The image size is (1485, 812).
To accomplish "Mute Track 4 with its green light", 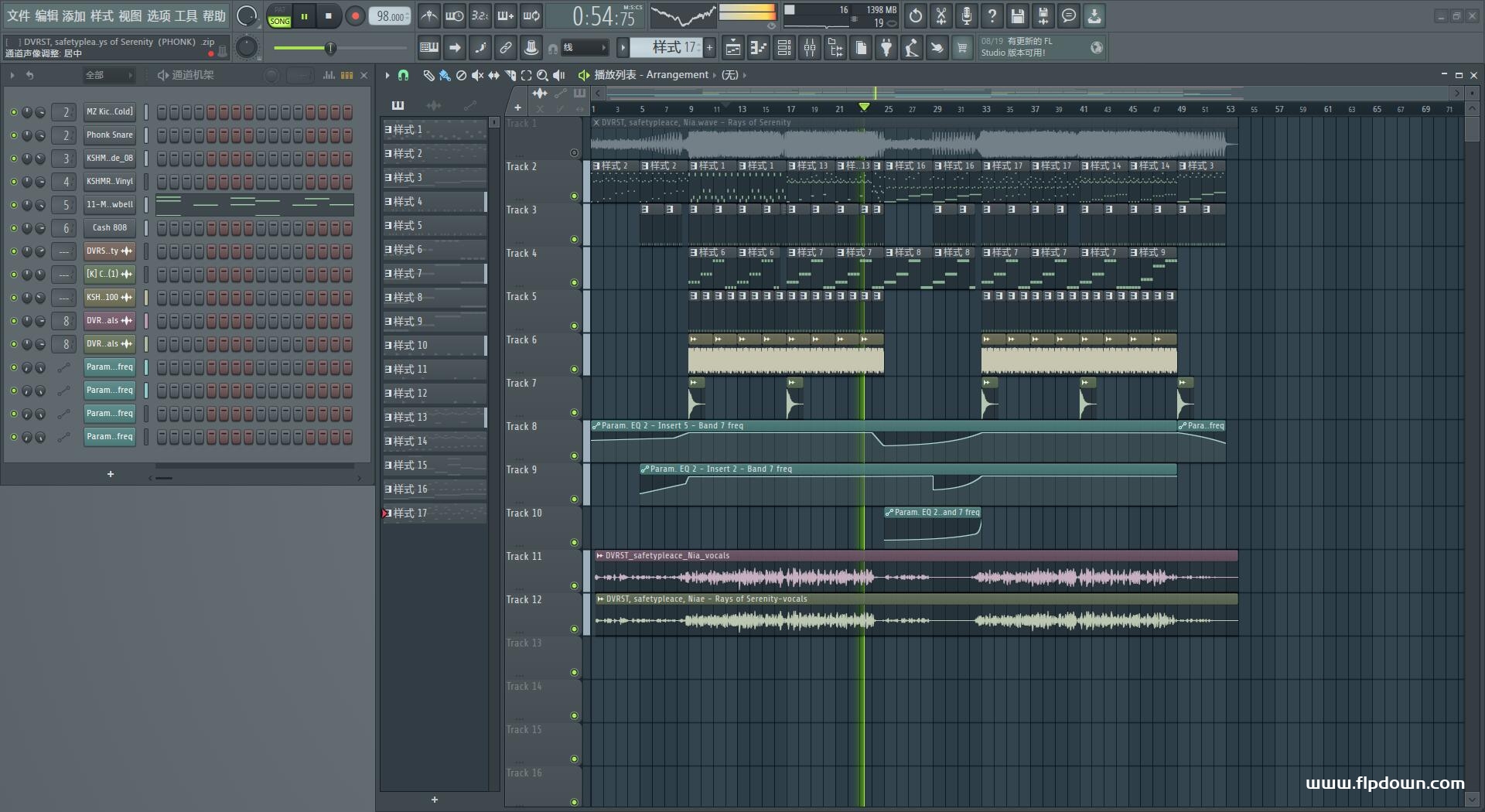I will coord(574,282).
